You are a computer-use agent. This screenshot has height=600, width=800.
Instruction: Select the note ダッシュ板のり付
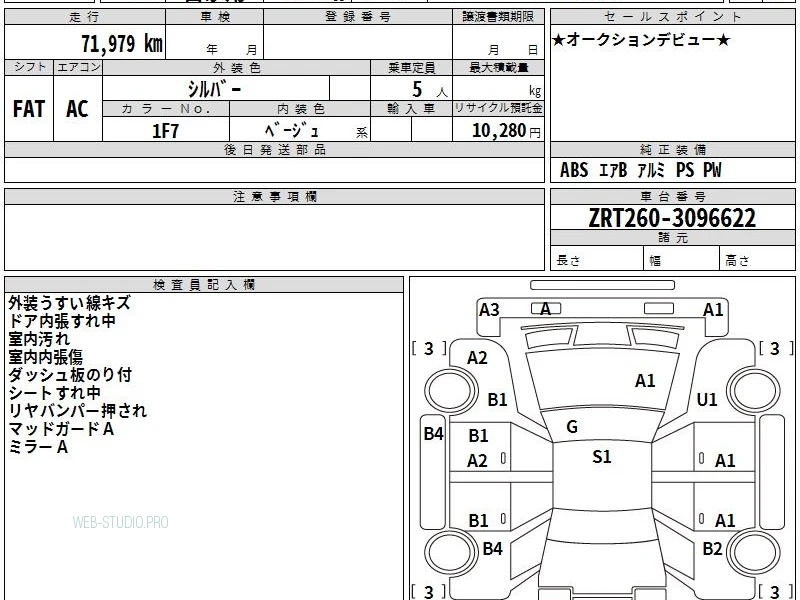(x=70, y=375)
